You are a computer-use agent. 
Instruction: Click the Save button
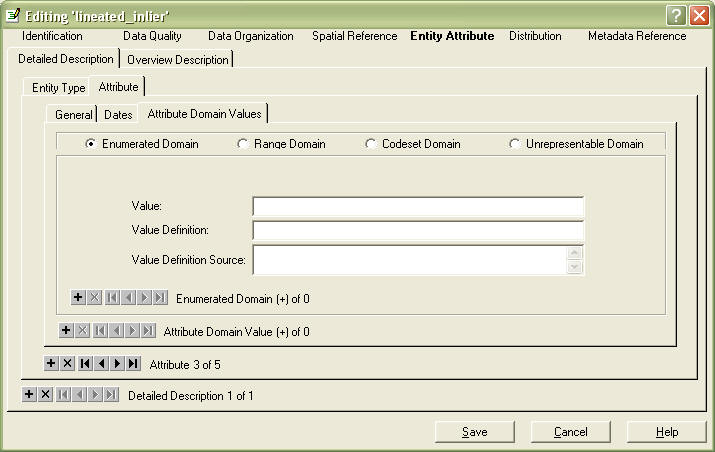point(474,432)
